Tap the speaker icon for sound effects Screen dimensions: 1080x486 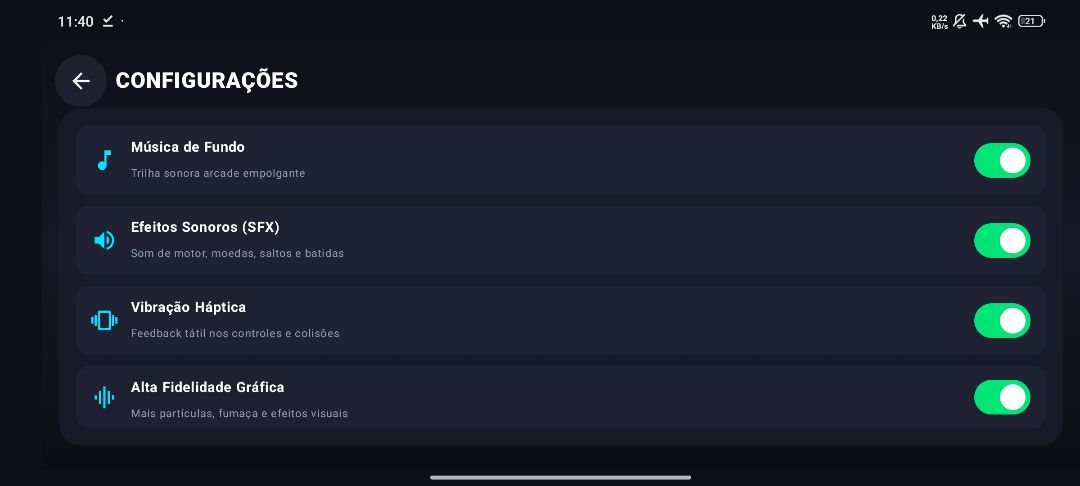104,240
